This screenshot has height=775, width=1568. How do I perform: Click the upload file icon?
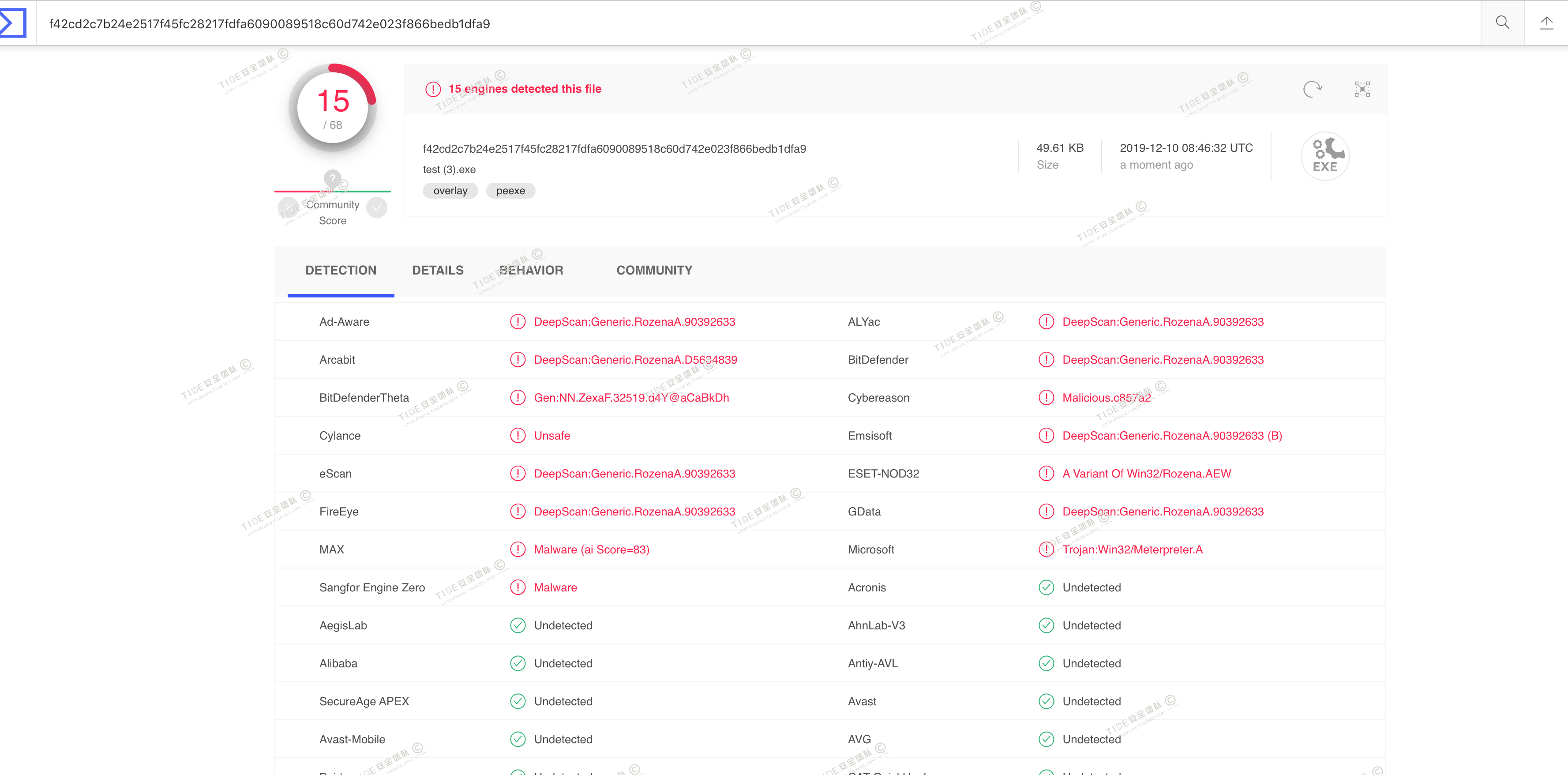pos(1546,23)
